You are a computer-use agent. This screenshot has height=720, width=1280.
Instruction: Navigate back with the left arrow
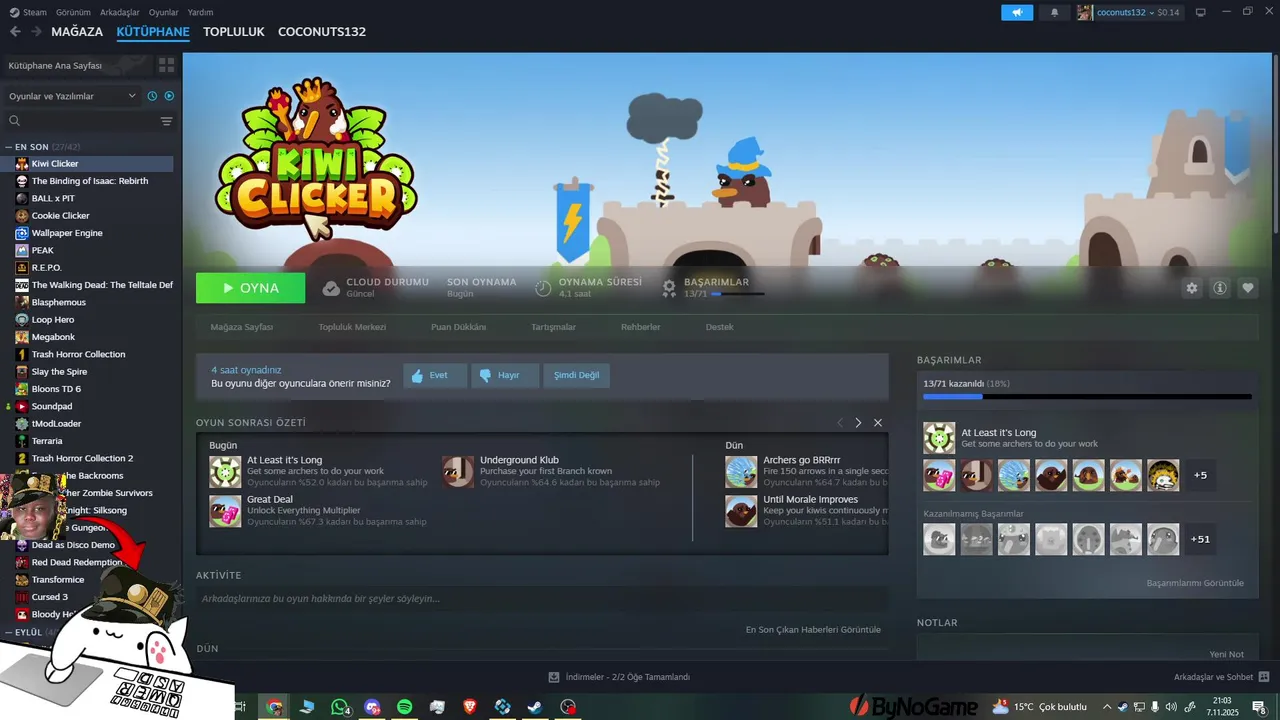[15, 31]
